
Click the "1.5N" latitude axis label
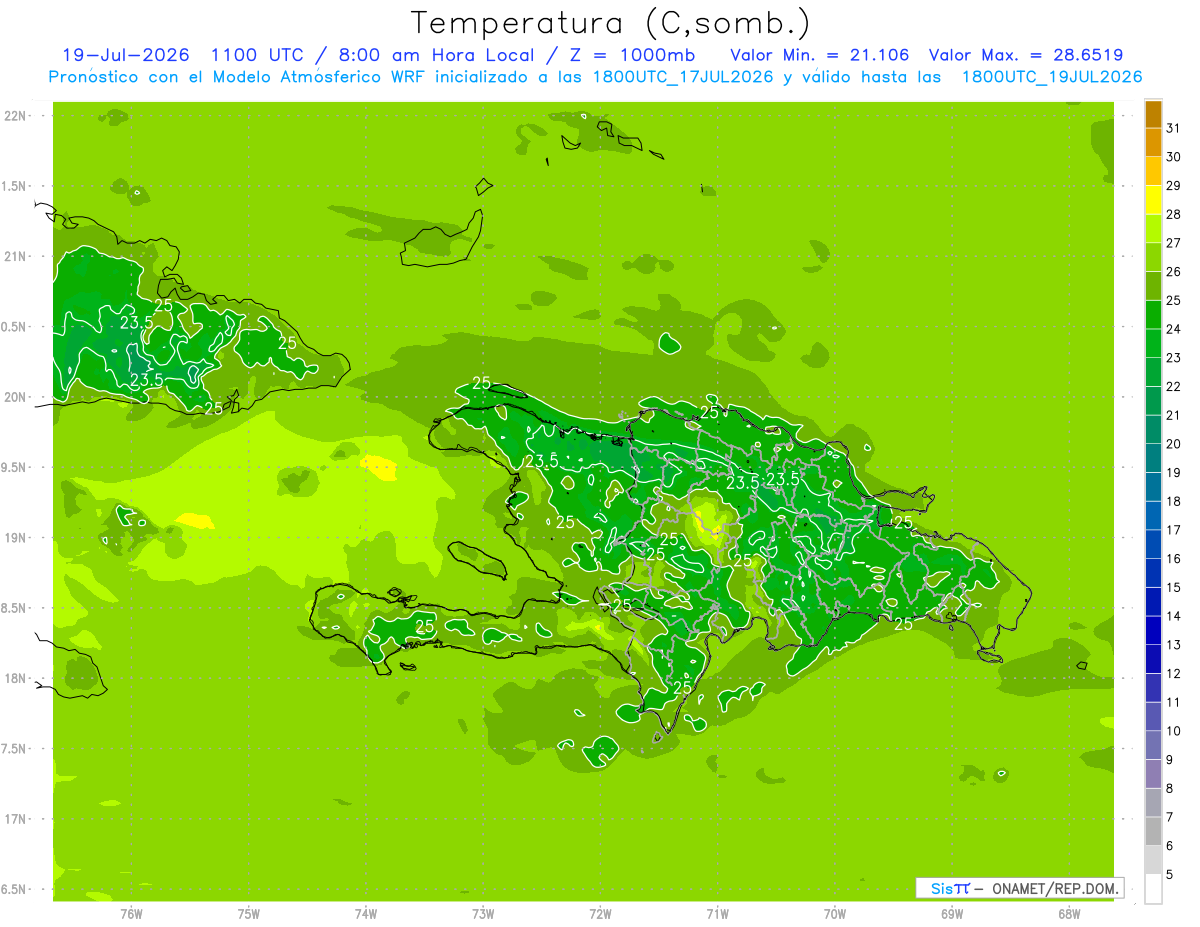(15, 186)
